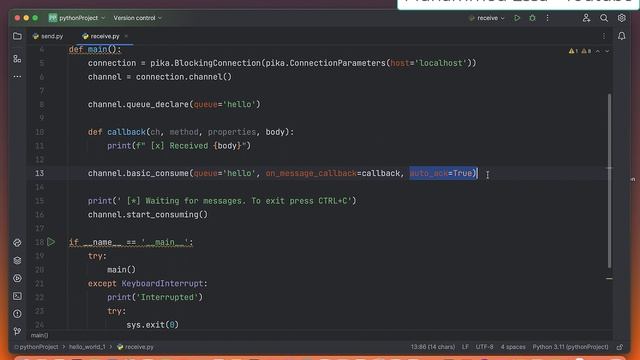The height and width of the screenshot is (360, 640).
Task: Click receive.py breadcrumb
Action: tap(135, 347)
